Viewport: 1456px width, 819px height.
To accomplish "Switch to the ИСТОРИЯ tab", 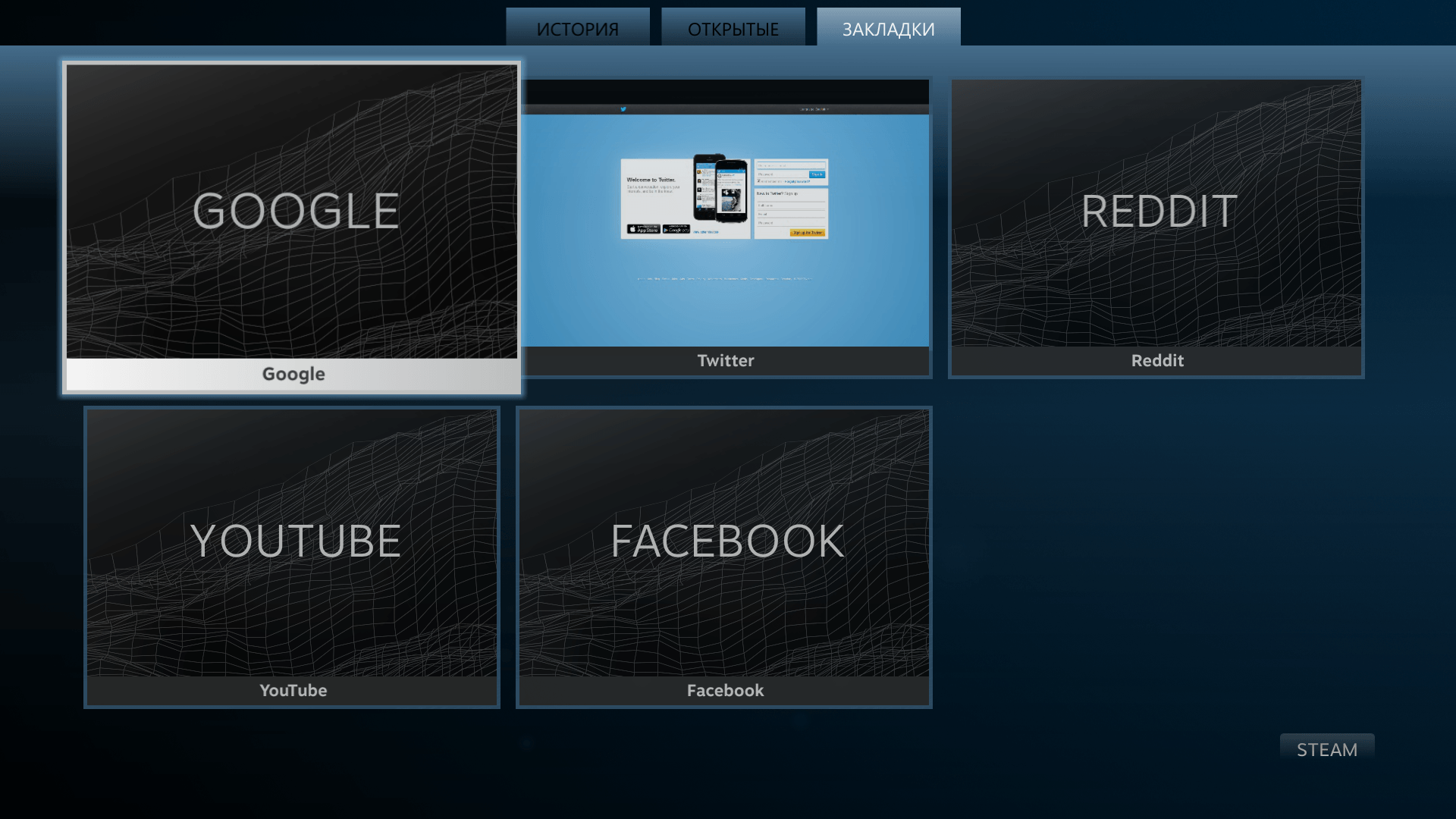I will pyautogui.click(x=577, y=29).
